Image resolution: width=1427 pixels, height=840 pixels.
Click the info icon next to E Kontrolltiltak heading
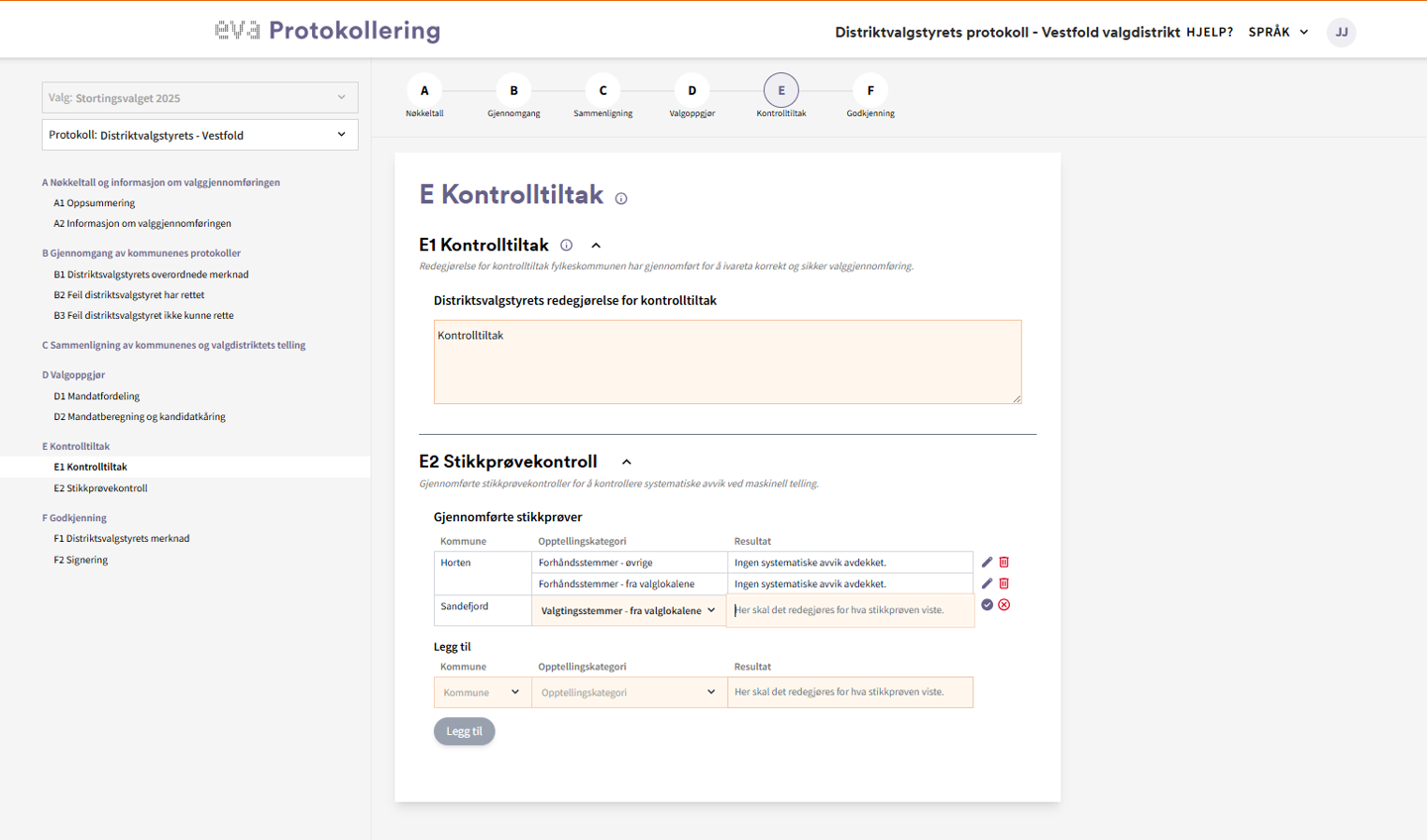(621, 199)
